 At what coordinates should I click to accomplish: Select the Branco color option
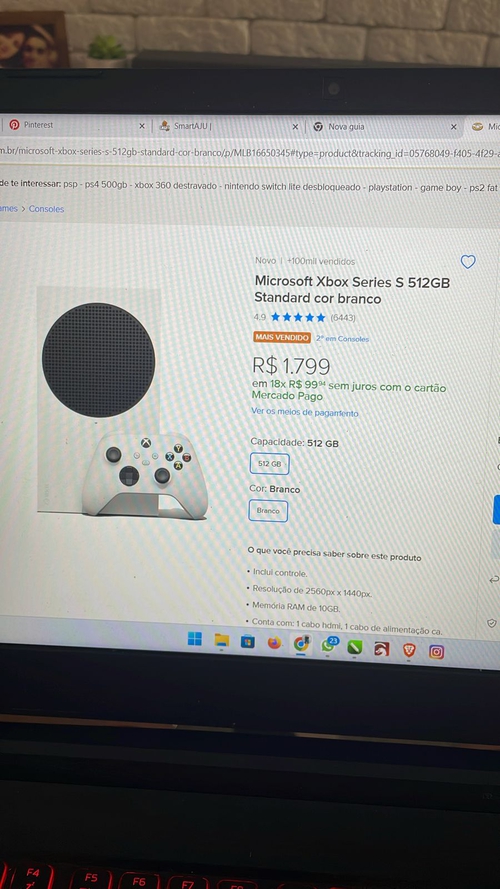pyautogui.click(x=268, y=511)
